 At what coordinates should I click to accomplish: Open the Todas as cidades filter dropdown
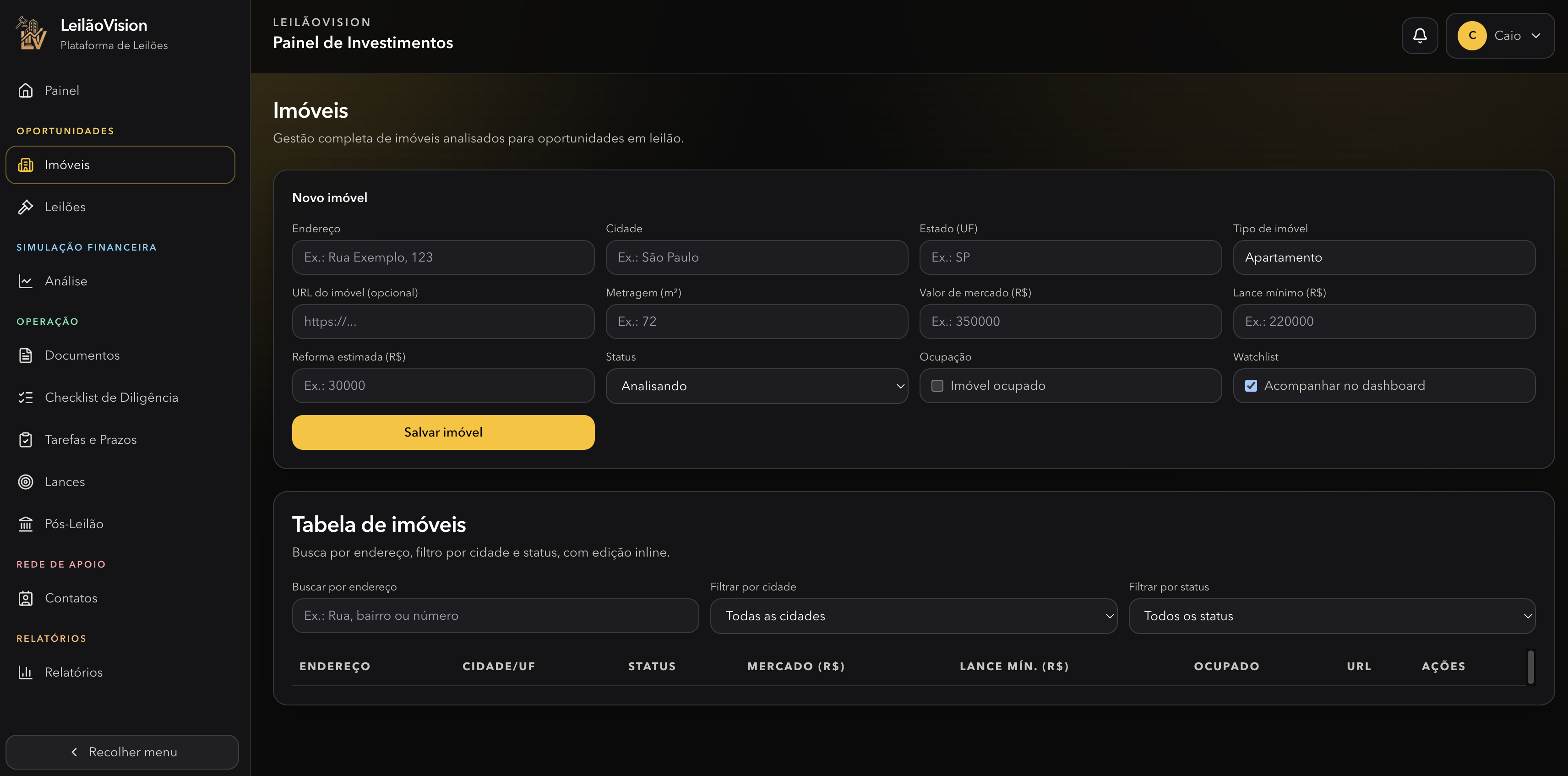pyautogui.click(x=913, y=616)
